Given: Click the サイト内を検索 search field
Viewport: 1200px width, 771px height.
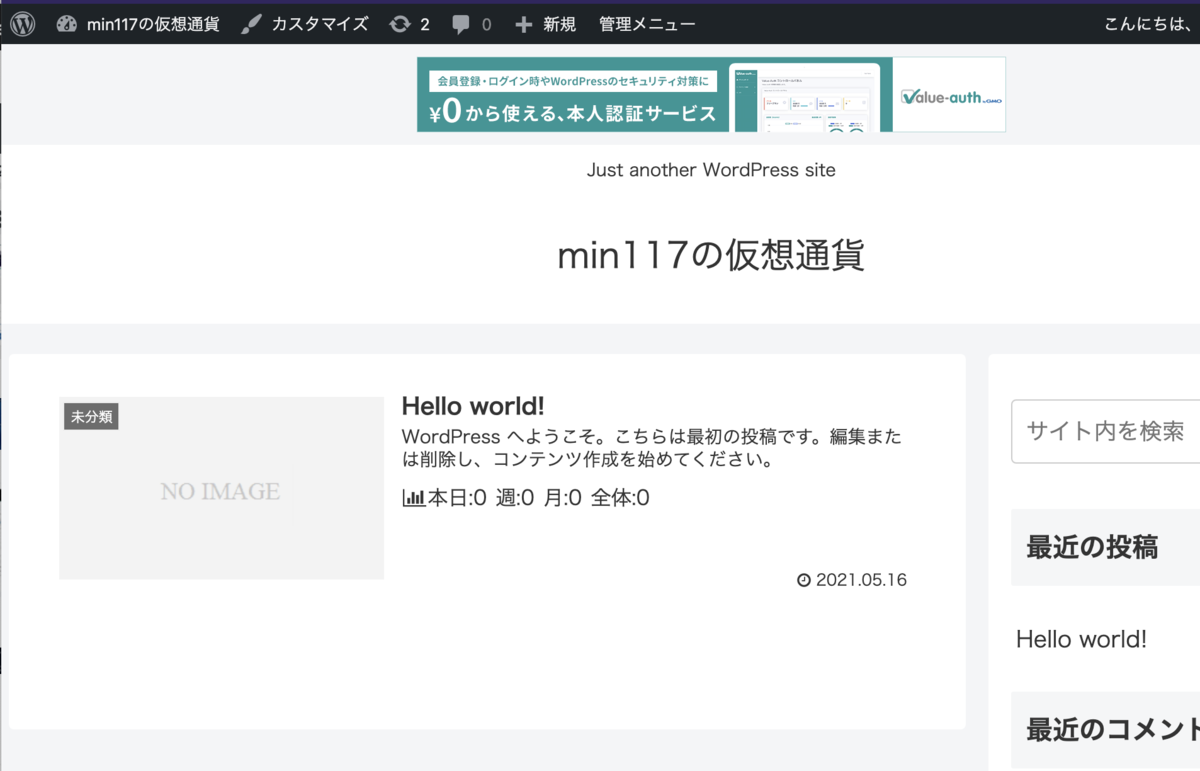Looking at the screenshot, I should 1110,431.
